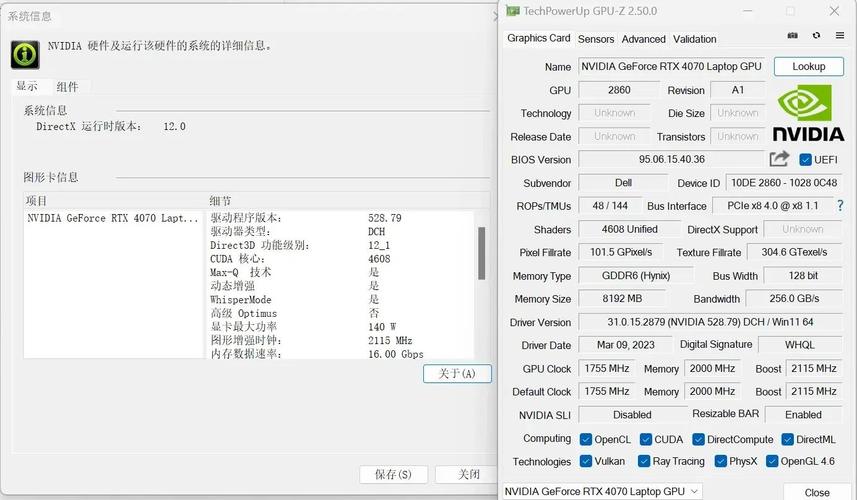Viewport: 857px width, 500px height.
Task: Click the BIOS export share icon
Action: pyautogui.click(x=779, y=159)
